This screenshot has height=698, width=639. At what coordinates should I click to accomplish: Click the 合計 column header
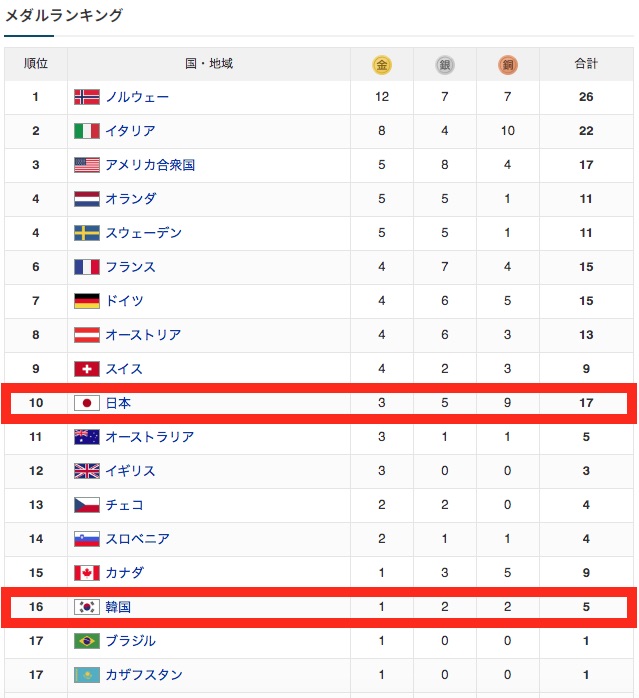(x=586, y=64)
